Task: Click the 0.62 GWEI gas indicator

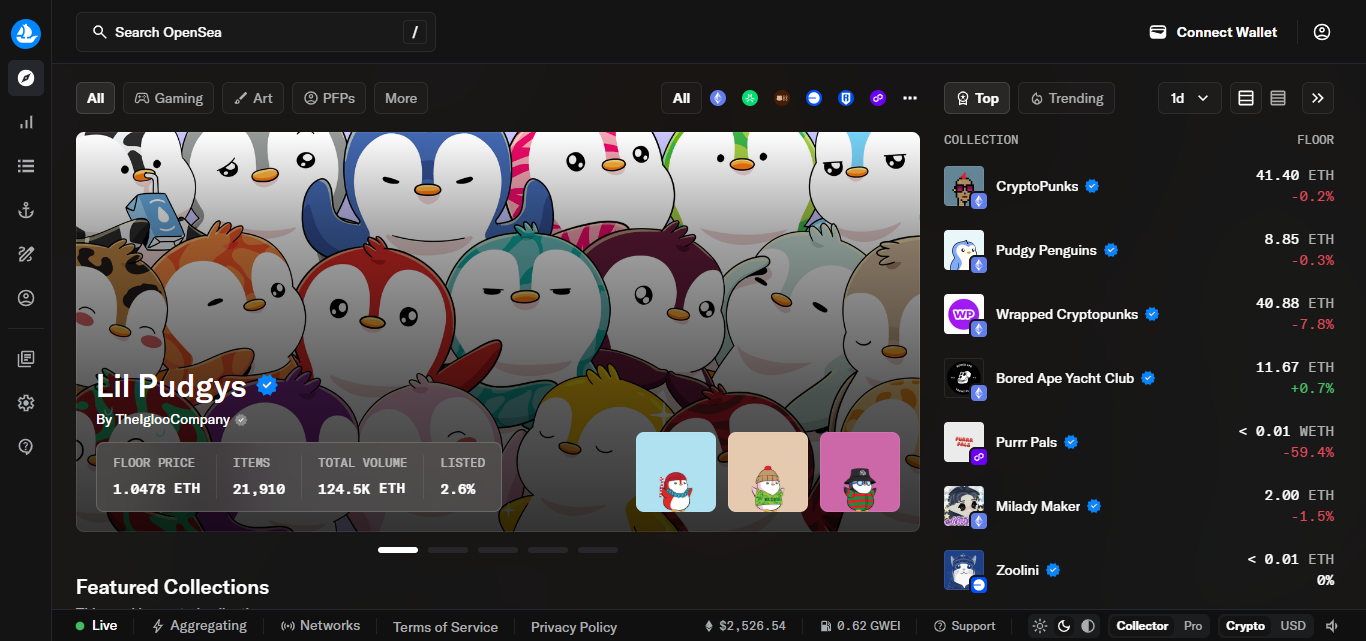Action: 860,626
